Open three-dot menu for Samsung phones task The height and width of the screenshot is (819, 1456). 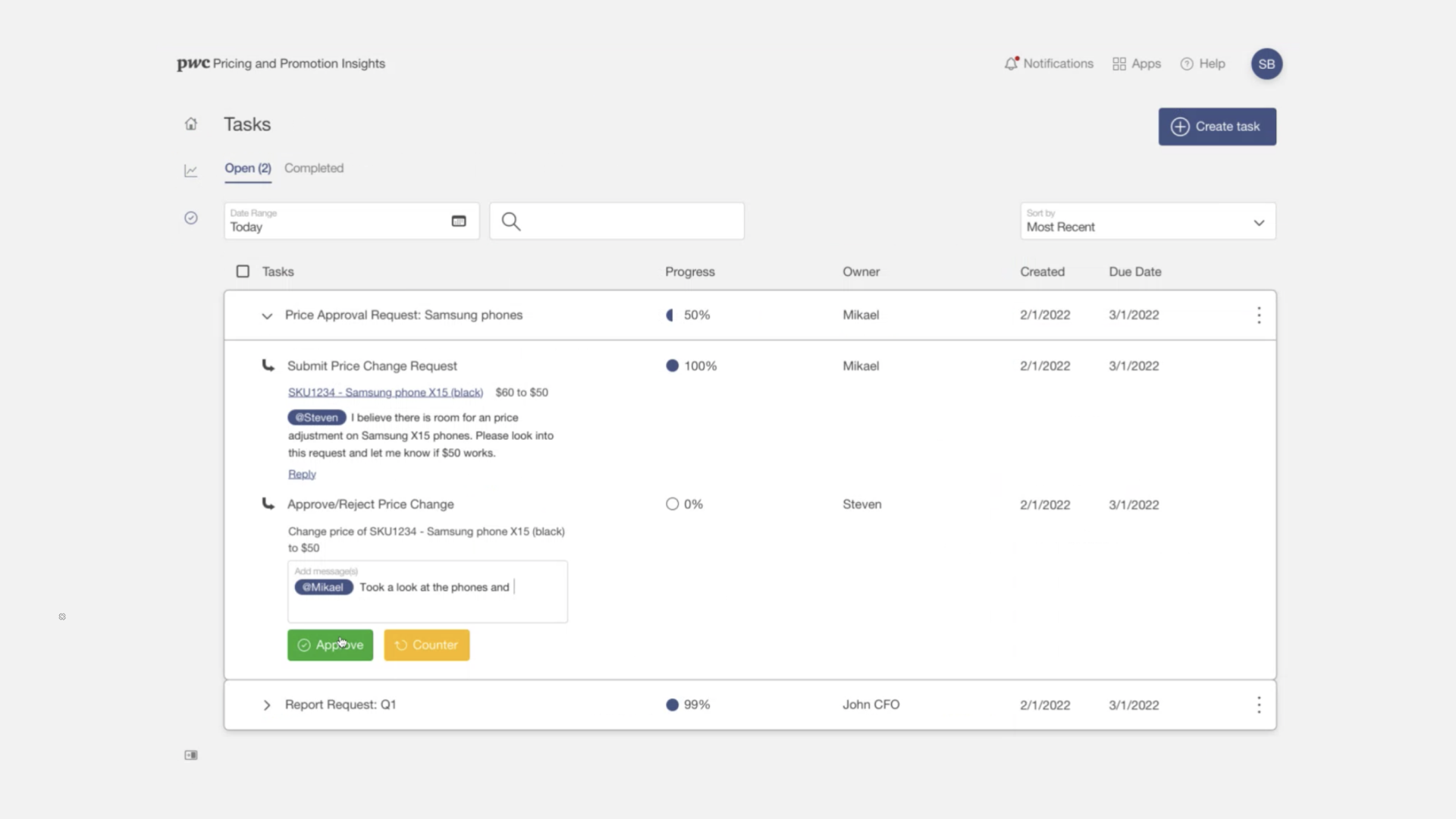click(x=1259, y=315)
